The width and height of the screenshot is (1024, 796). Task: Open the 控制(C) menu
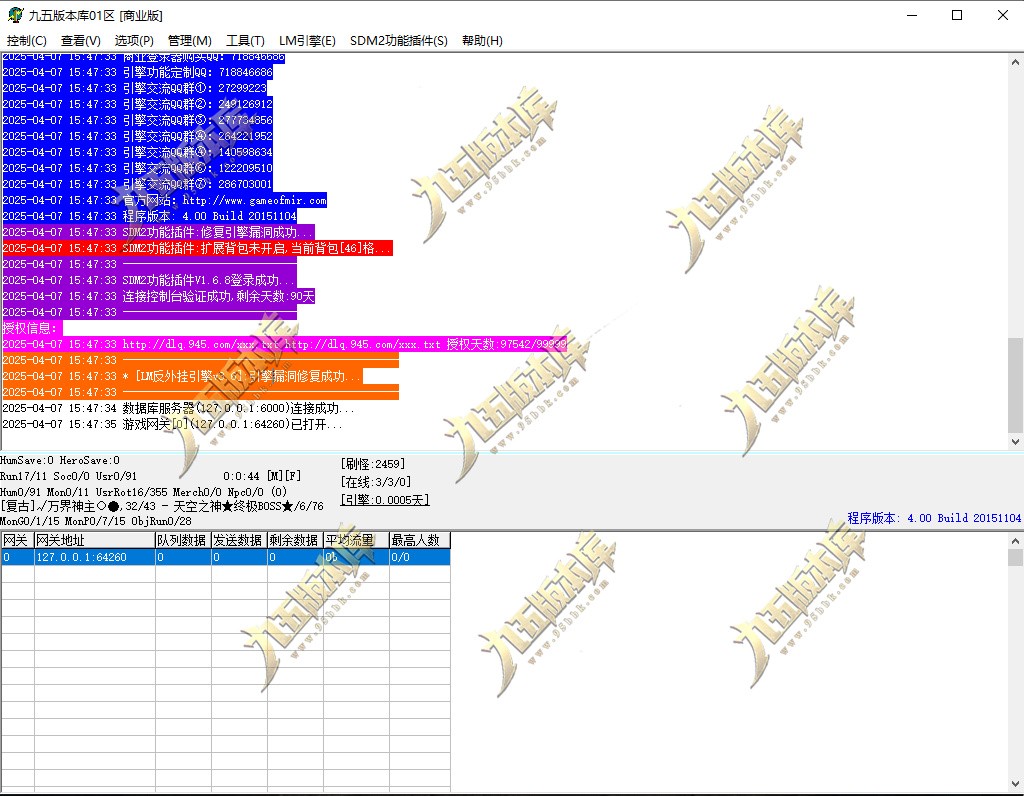(27, 40)
